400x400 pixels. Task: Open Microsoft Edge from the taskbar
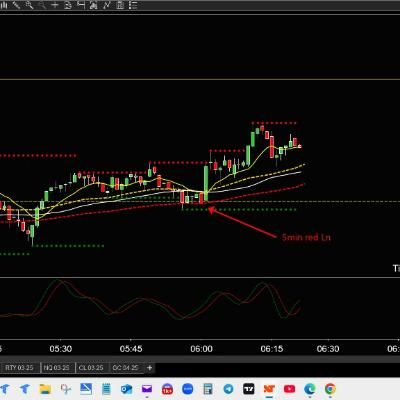click(310, 389)
